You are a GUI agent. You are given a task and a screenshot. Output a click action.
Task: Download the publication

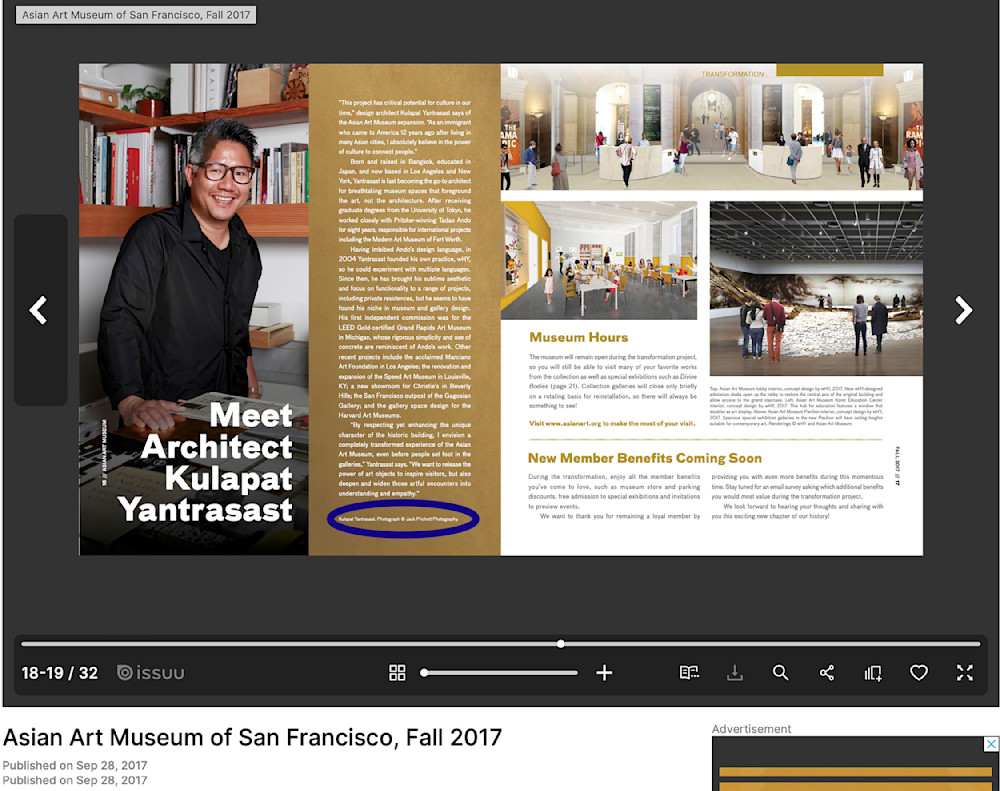pos(735,673)
